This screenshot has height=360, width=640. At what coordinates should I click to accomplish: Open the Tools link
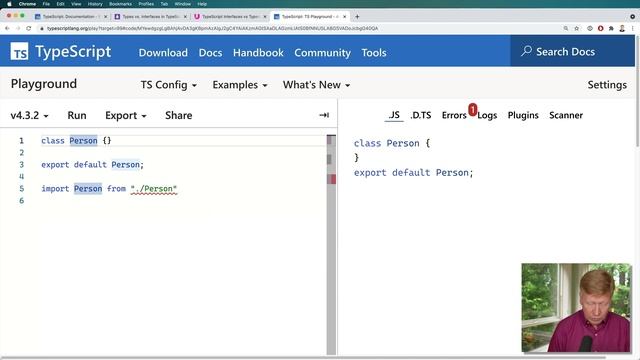pyautogui.click(x=374, y=53)
